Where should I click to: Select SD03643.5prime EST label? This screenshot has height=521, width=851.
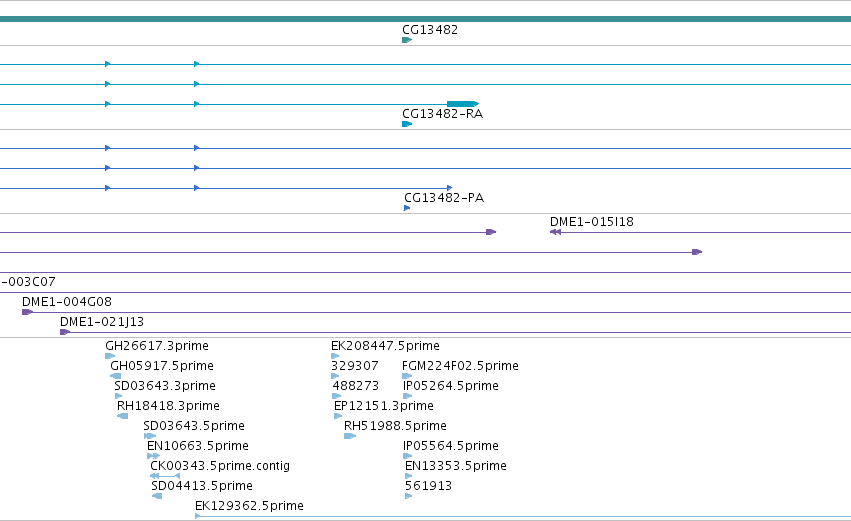point(194,426)
